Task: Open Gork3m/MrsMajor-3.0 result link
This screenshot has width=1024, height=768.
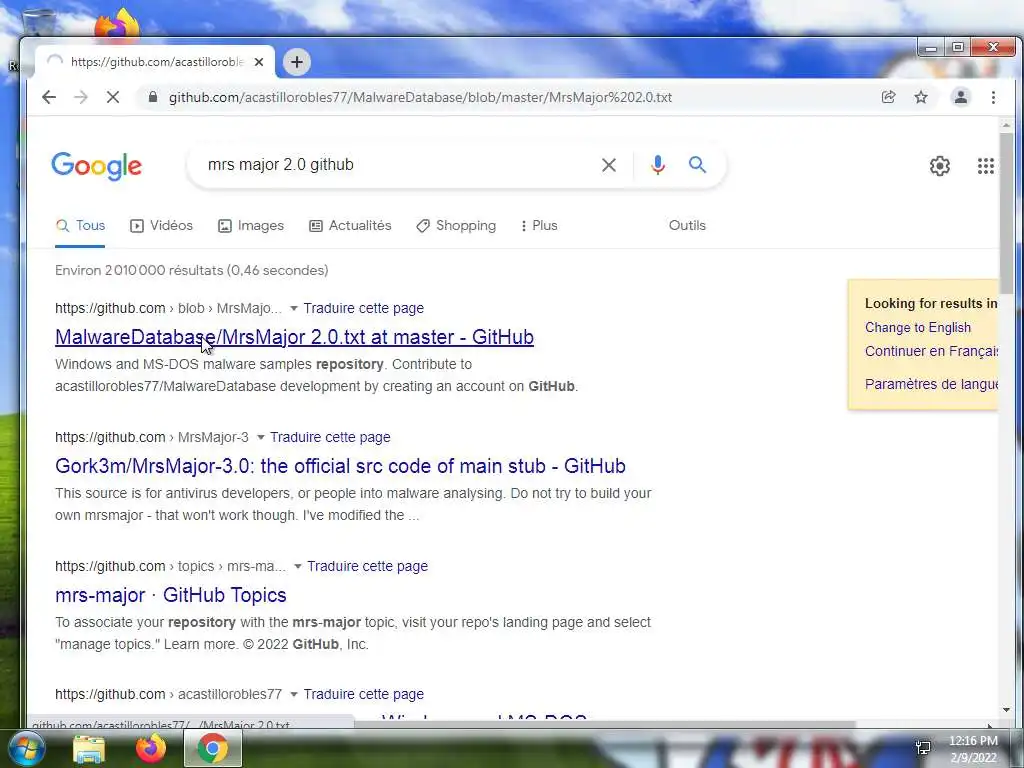Action: click(340, 466)
